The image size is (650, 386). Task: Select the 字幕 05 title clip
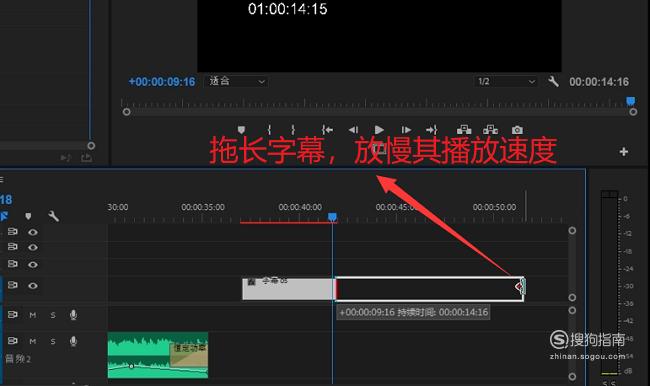[x=289, y=289]
